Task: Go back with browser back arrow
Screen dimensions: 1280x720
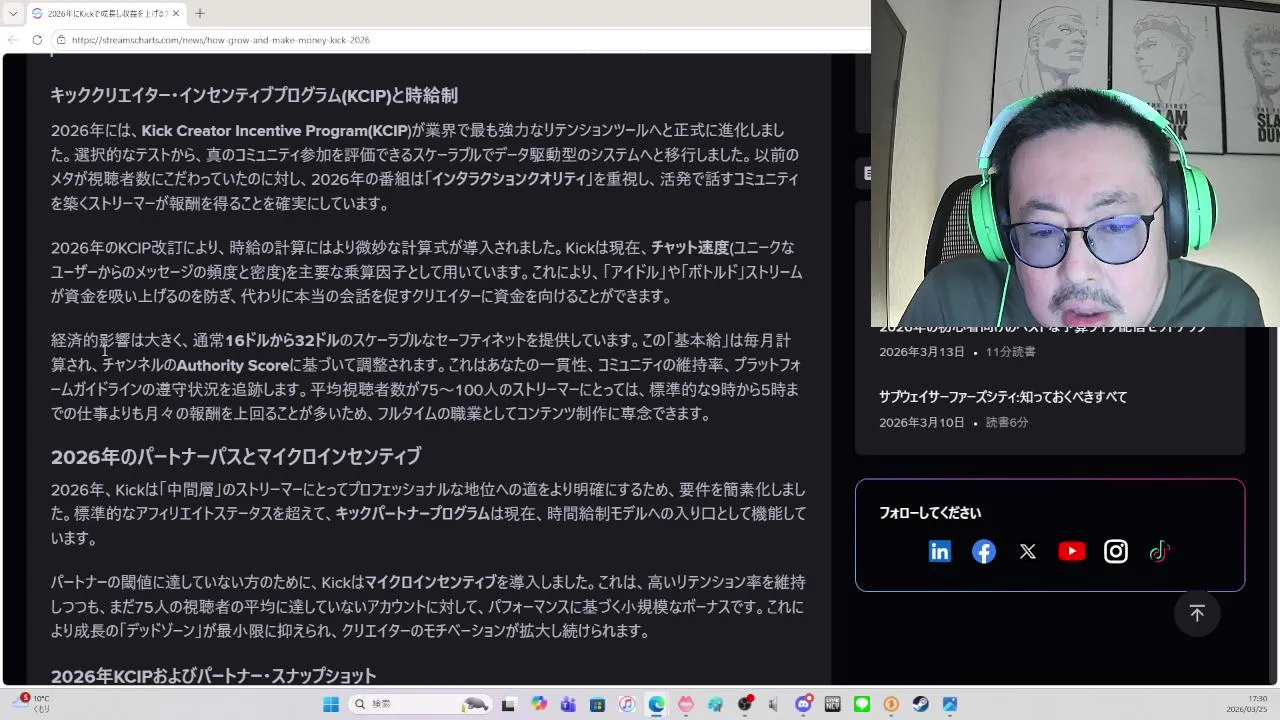Action: point(13,40)
